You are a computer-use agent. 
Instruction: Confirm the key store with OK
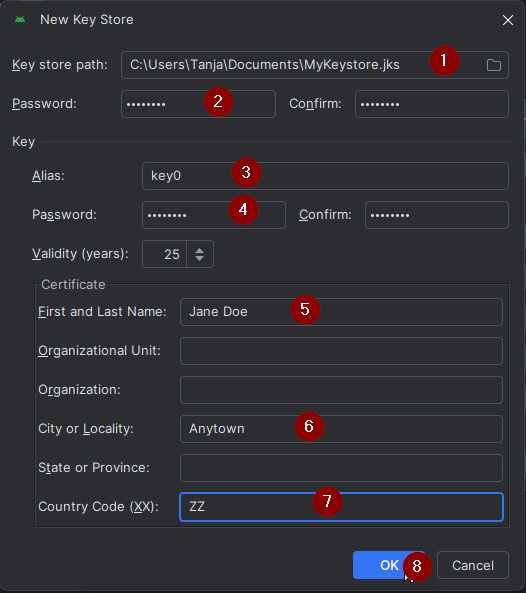click(x=389, y=565)
